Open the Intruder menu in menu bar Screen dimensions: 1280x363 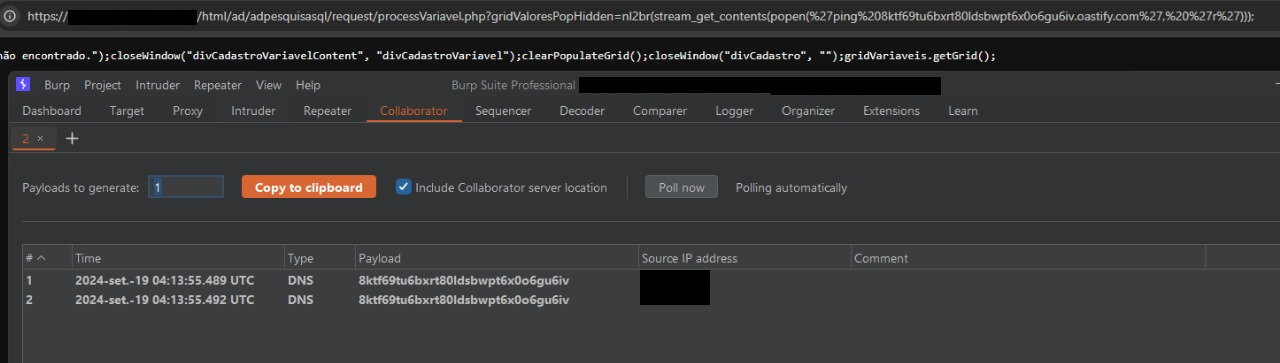pyautogui.click(x=158, y=85)
